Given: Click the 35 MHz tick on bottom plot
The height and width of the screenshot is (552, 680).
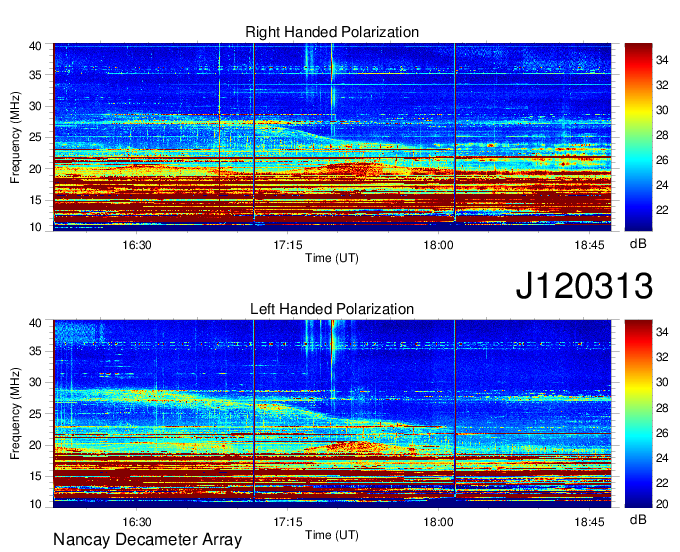Looking at the screenshot, I should click(x=35, y=351).
